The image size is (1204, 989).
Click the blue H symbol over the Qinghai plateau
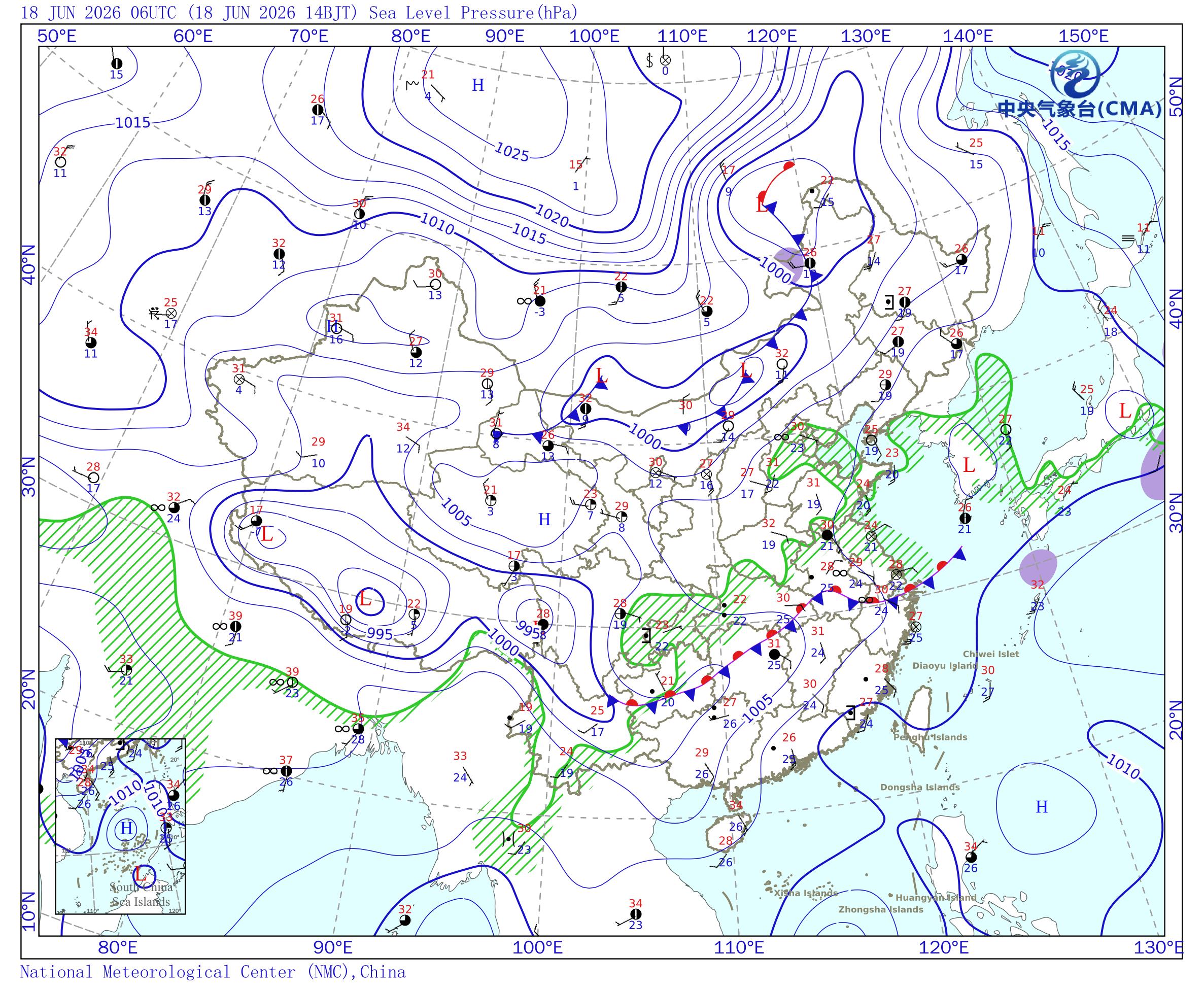[x=544, y=519]
